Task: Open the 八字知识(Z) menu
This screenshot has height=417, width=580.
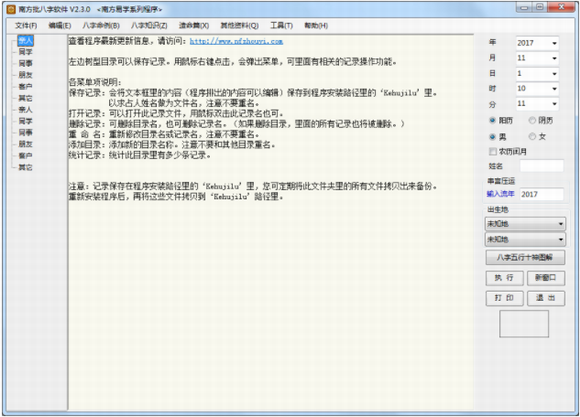Action: click(x=149, y=26)
